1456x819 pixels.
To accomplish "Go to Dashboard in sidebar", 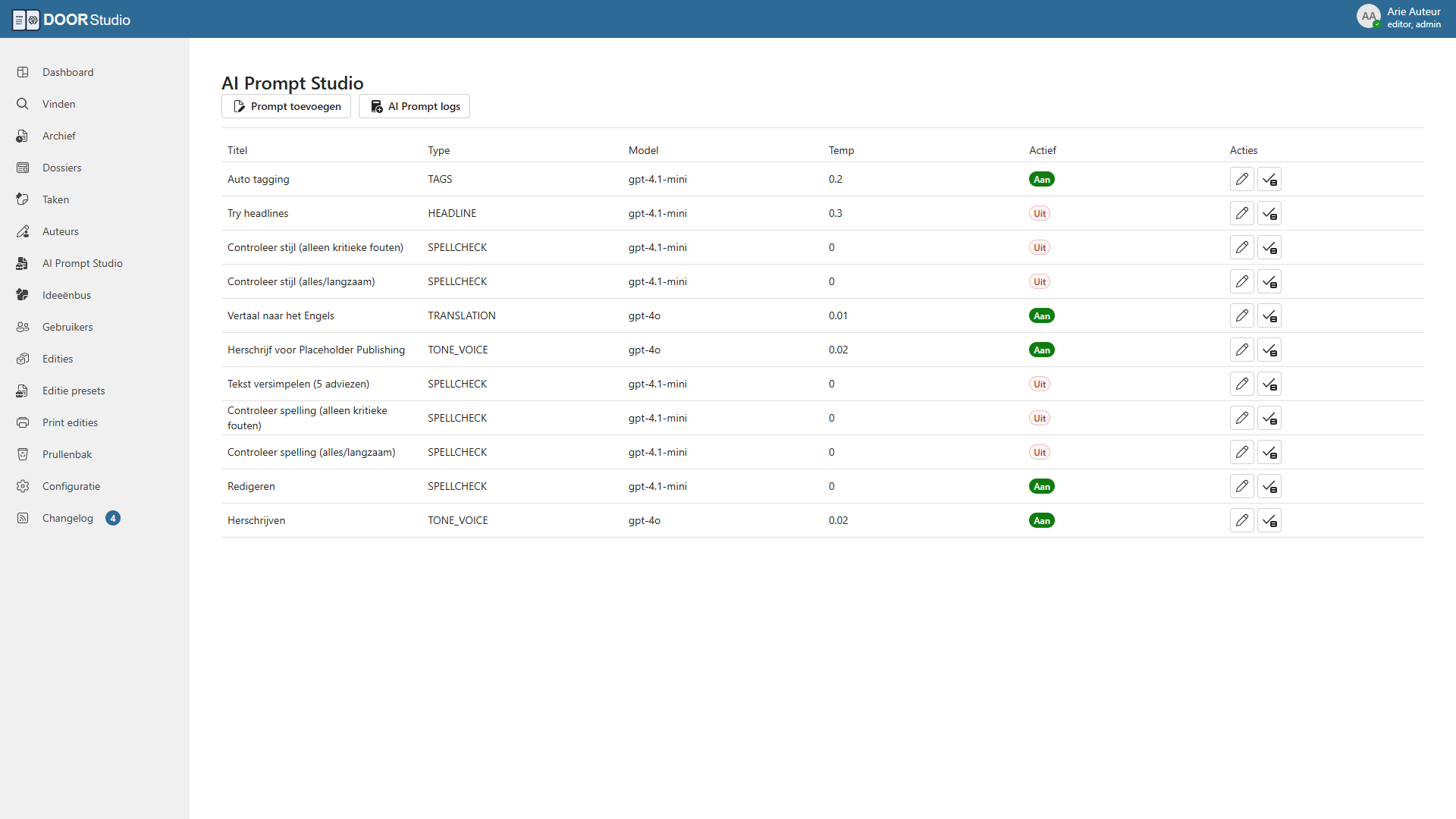I will 67,72.
